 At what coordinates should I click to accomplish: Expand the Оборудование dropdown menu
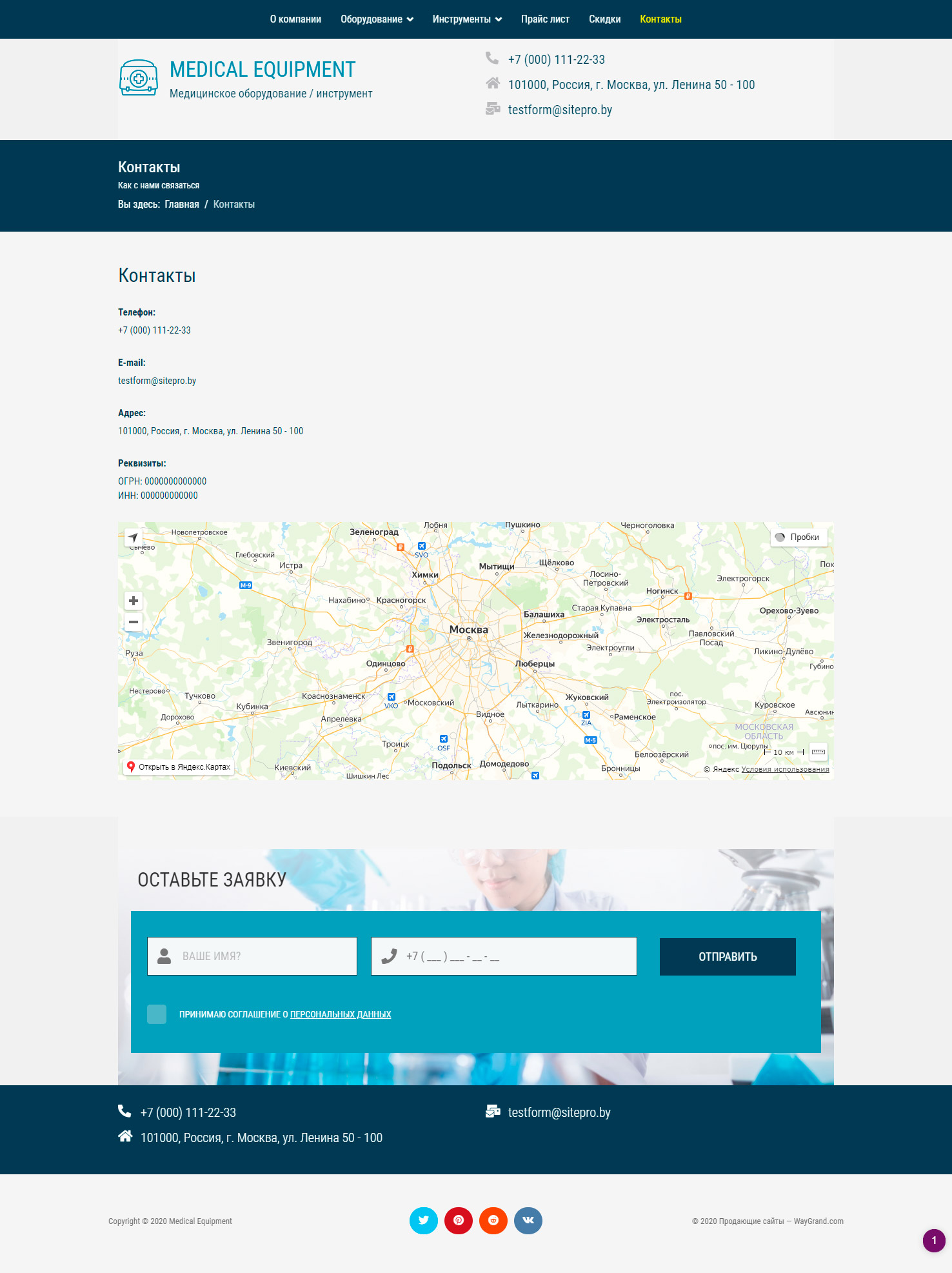click(x=377, y=19)
